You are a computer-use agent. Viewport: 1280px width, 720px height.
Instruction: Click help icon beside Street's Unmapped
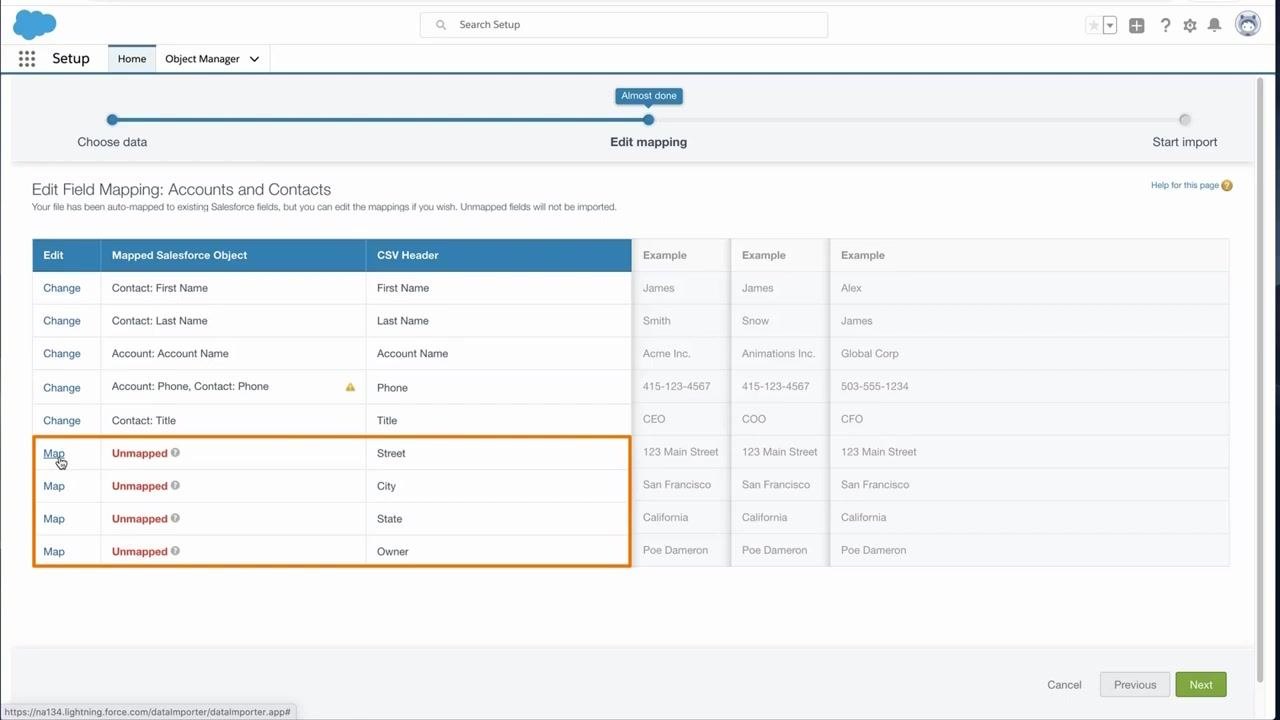(x=175, y=453)
